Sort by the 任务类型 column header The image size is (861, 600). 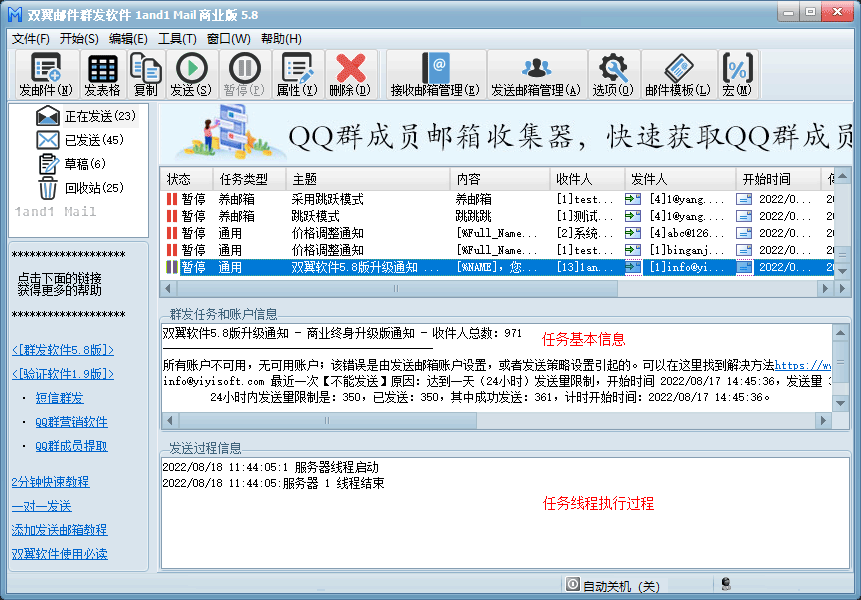point(249,179)
